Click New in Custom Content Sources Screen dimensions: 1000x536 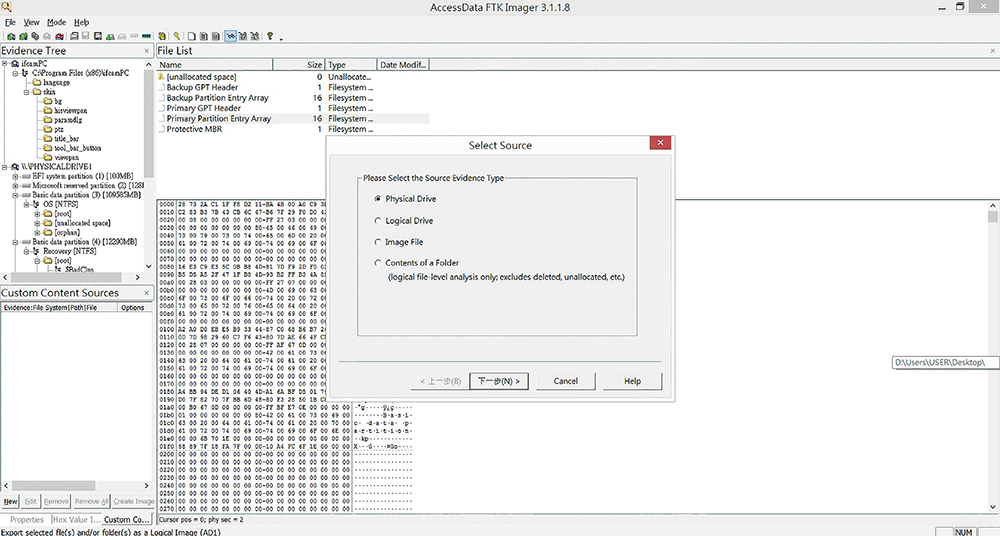click(x=10, y=502)
